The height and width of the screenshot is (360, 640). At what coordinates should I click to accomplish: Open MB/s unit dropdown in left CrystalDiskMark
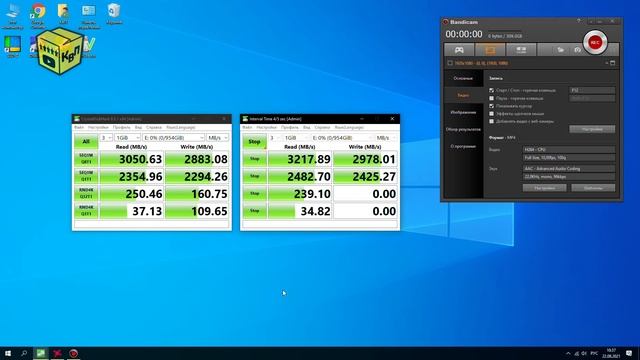point(218,138)
